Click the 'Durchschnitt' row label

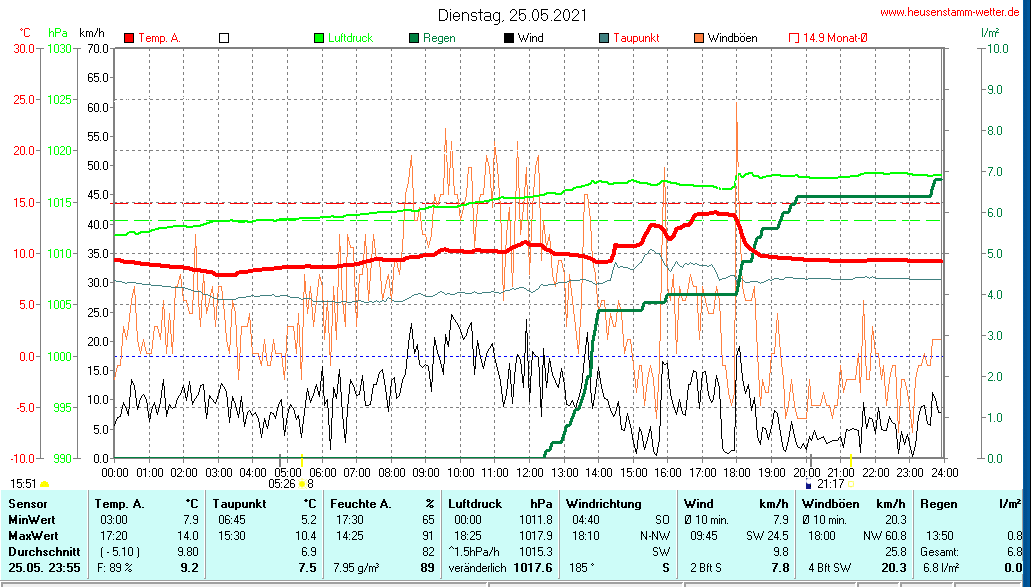(44, 551)
